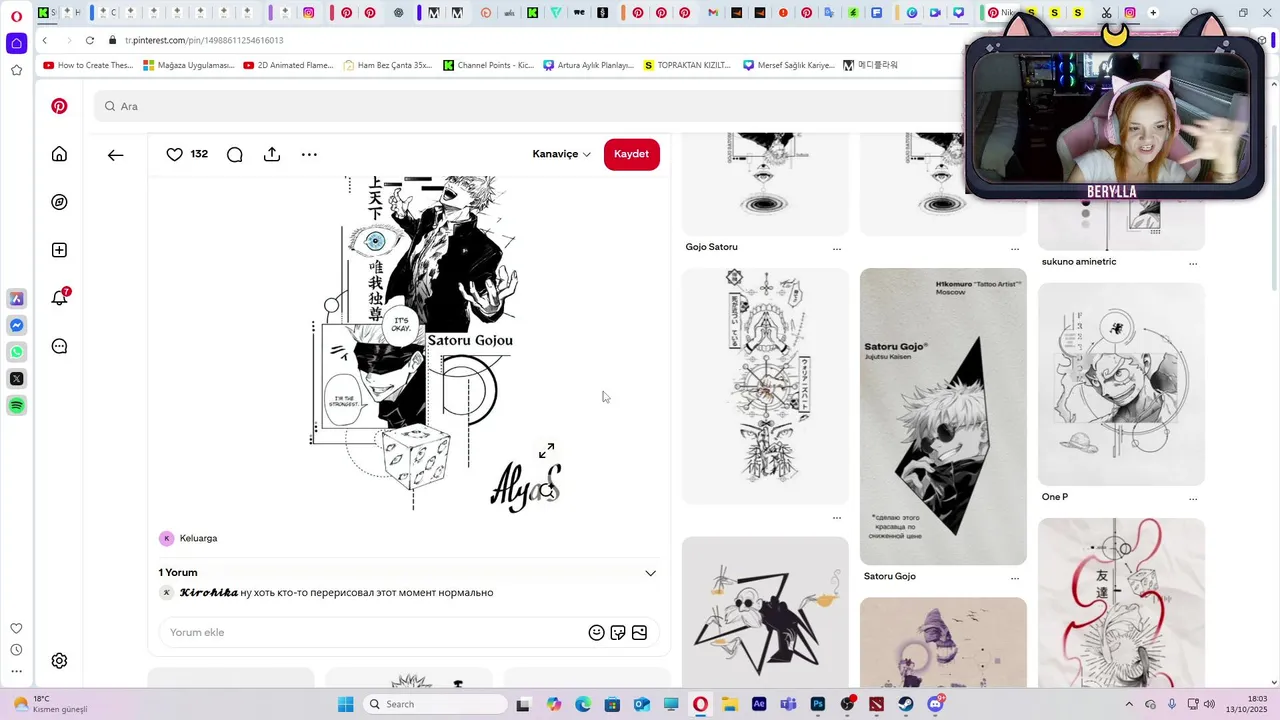Screen dimensions: 1280x720
Task: Click the Windows taskbar Search box
Action: (435, 704)
